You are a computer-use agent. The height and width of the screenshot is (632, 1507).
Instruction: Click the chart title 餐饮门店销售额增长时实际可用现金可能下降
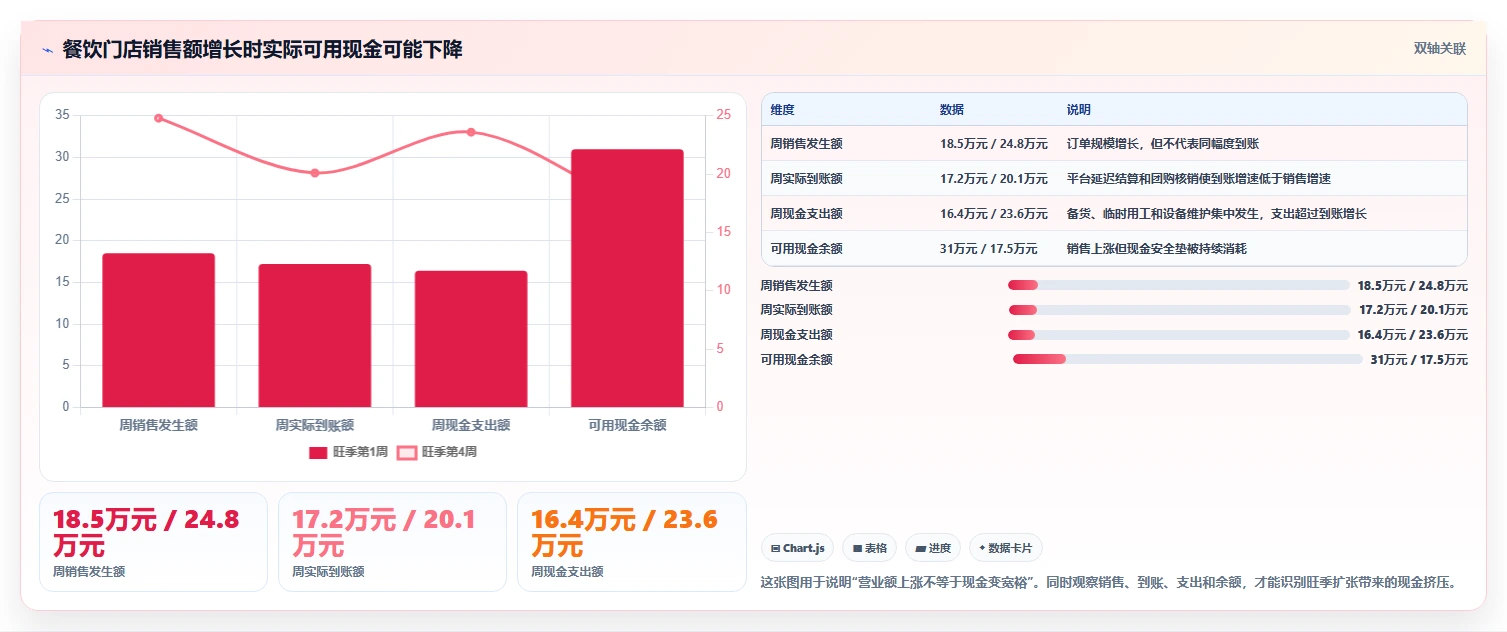262,50
